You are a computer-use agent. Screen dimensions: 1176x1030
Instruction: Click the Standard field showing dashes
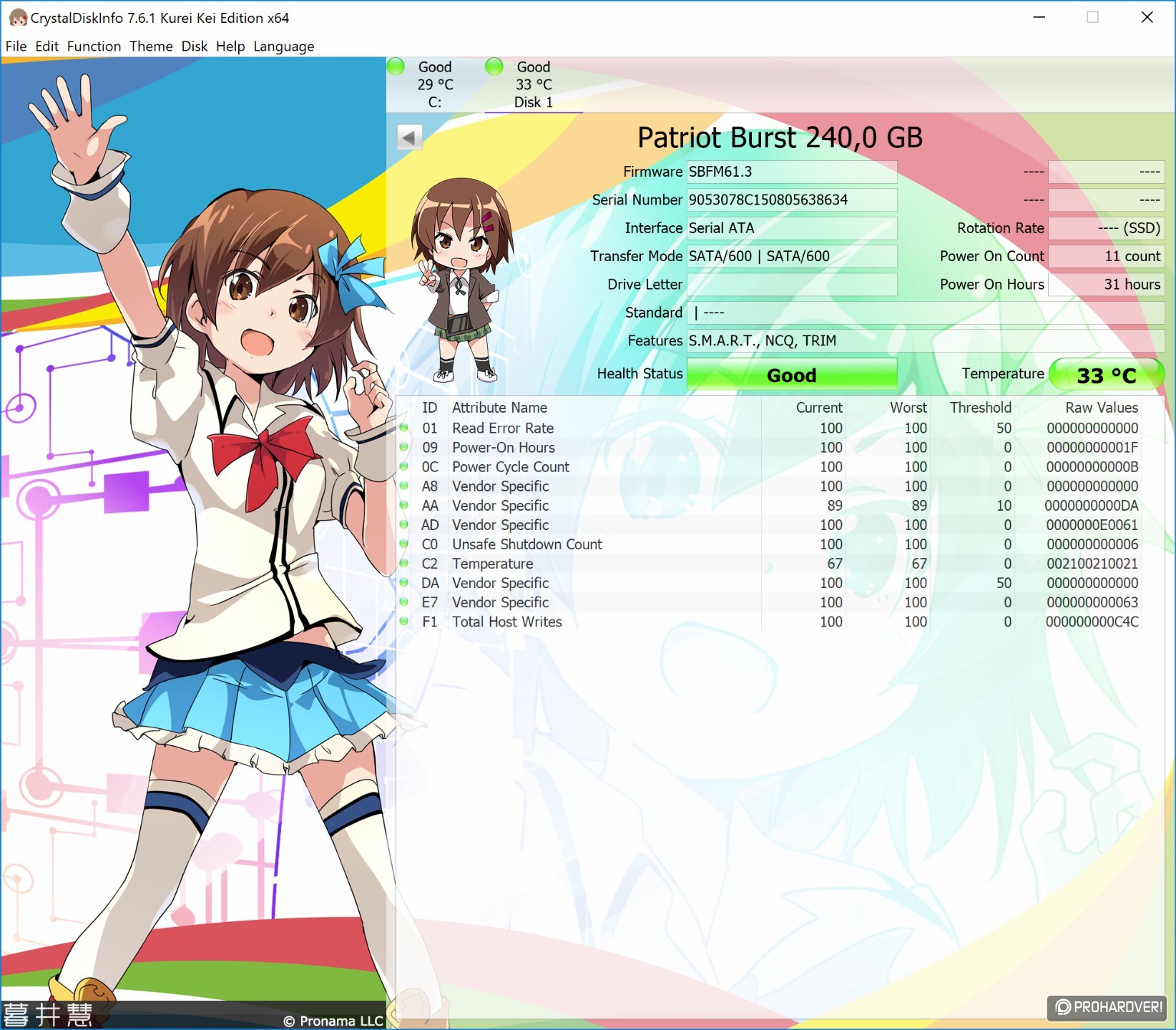pos(926,313)
